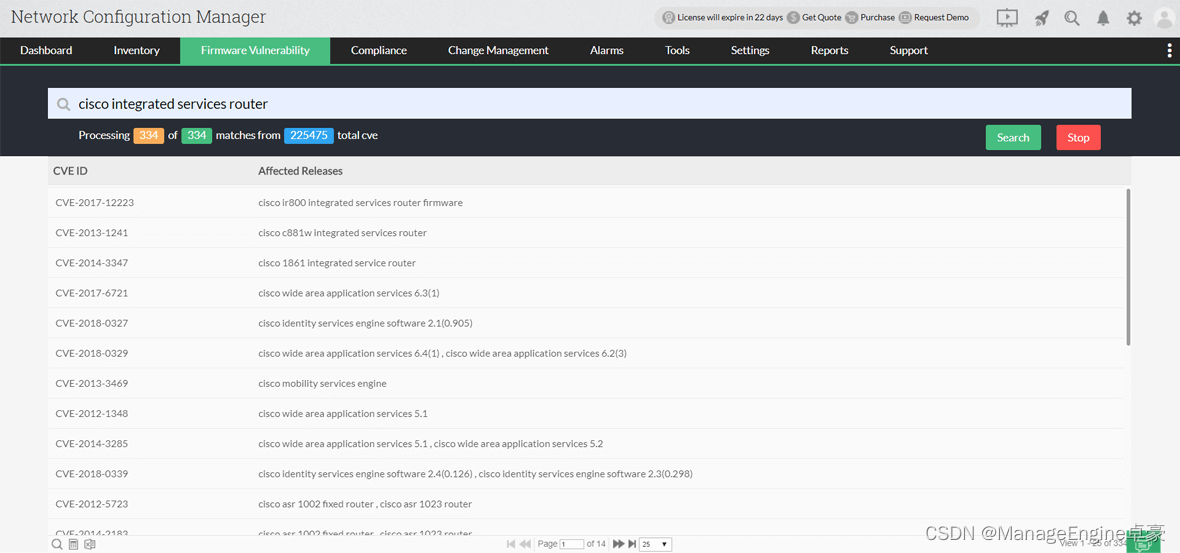Click the Purchase link
This screenshot has width=1180, height=553.
tap(877, 17)
